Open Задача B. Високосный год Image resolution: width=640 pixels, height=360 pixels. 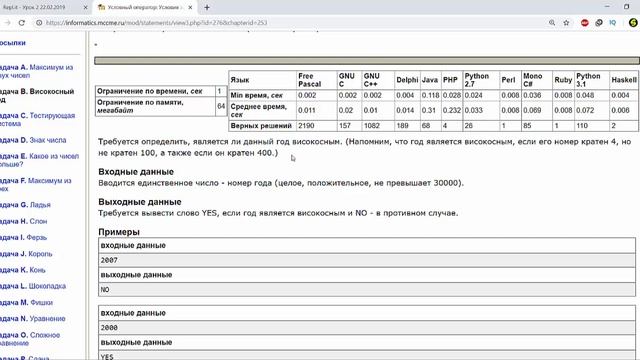click(x=37, y=96)
